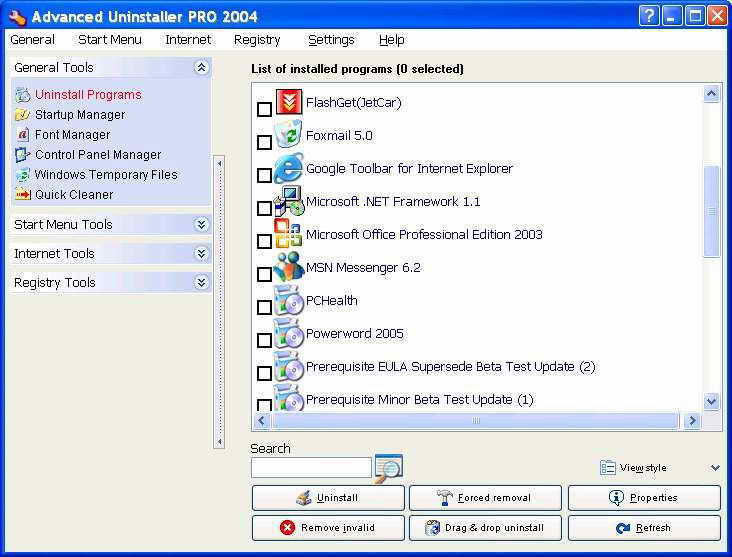
Task: Expand the Start Menu Tools section
Action: (x=201, y=225)
